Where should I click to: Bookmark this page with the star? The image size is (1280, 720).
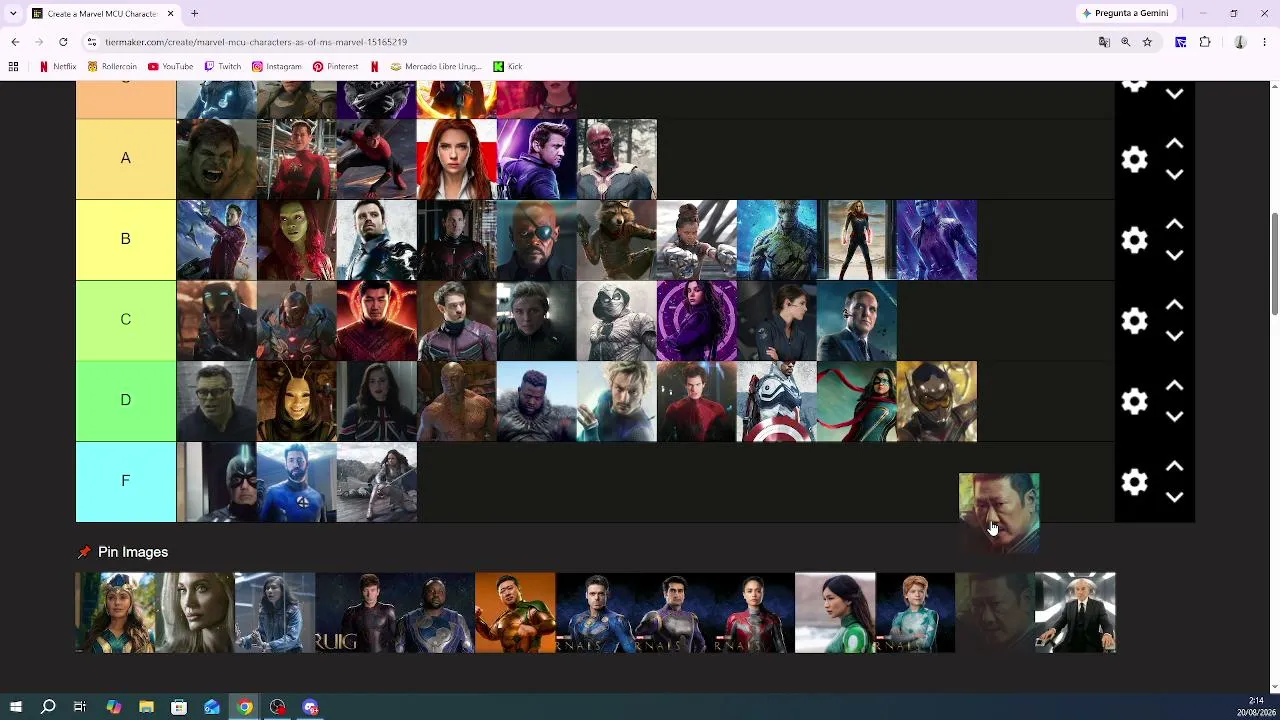coord(1148,42)
